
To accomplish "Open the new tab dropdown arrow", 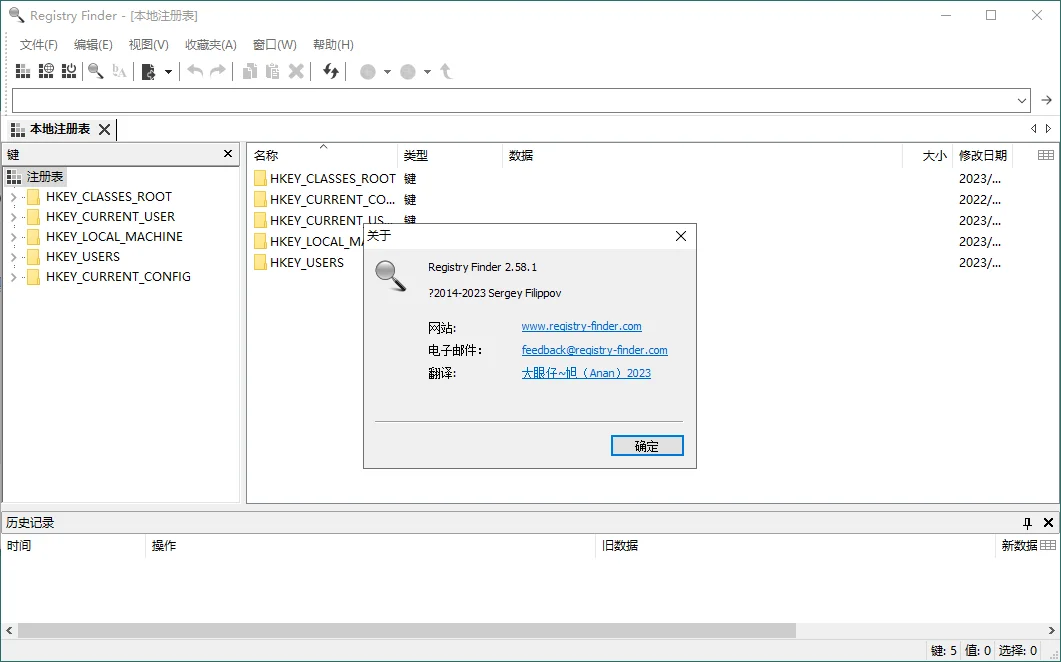I will pyautogui.click(x=168, y=71).
